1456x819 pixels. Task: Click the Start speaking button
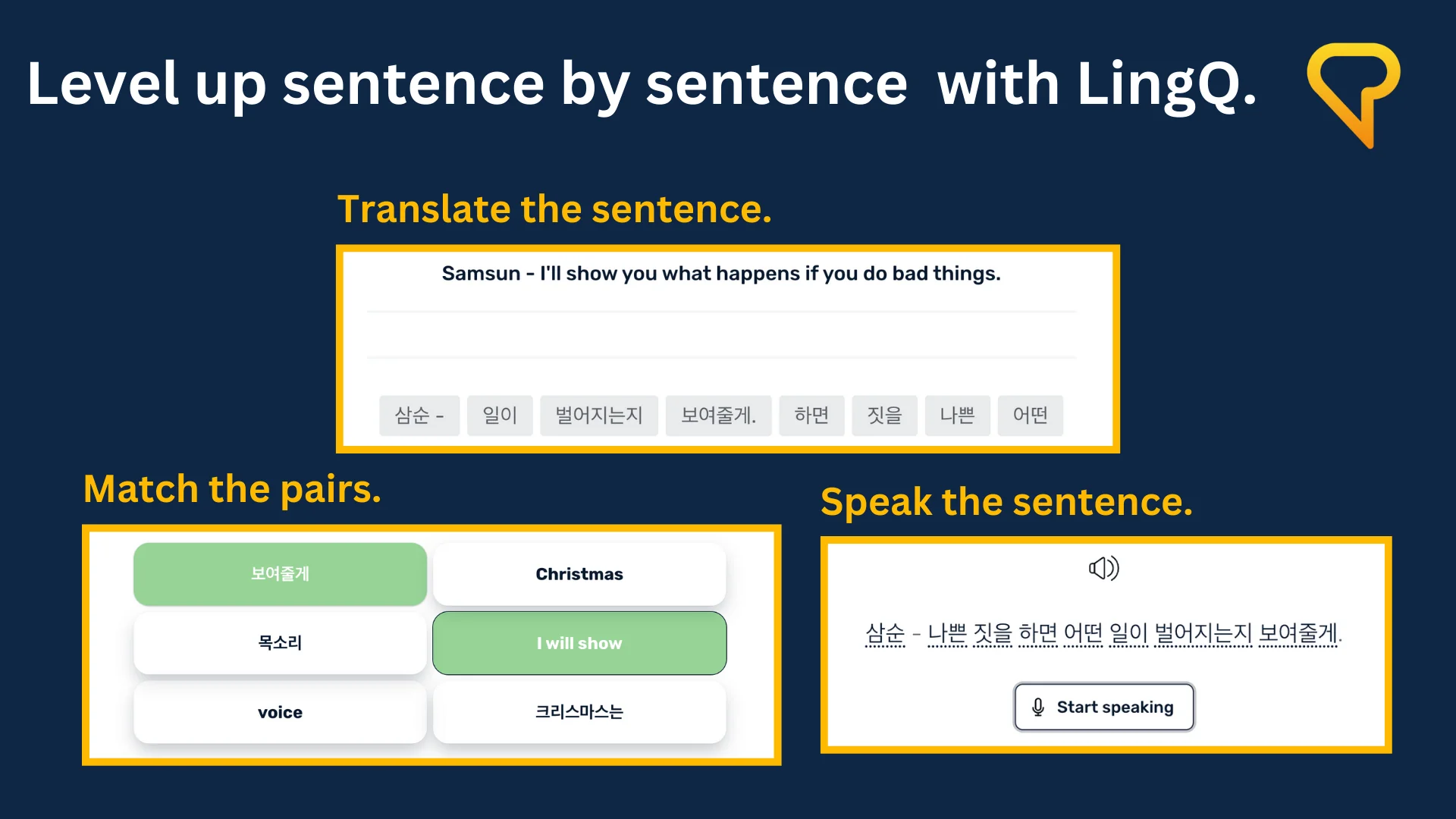point(1102,705)
